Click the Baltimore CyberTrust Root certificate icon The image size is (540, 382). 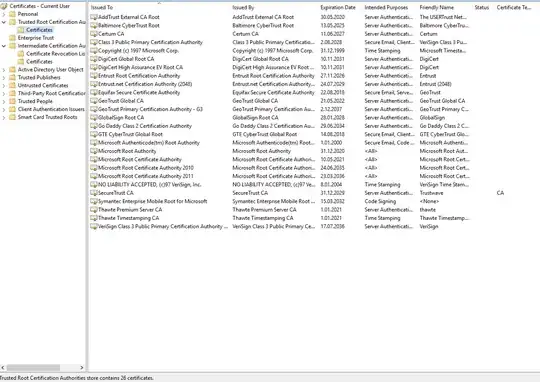pos(94,25)
